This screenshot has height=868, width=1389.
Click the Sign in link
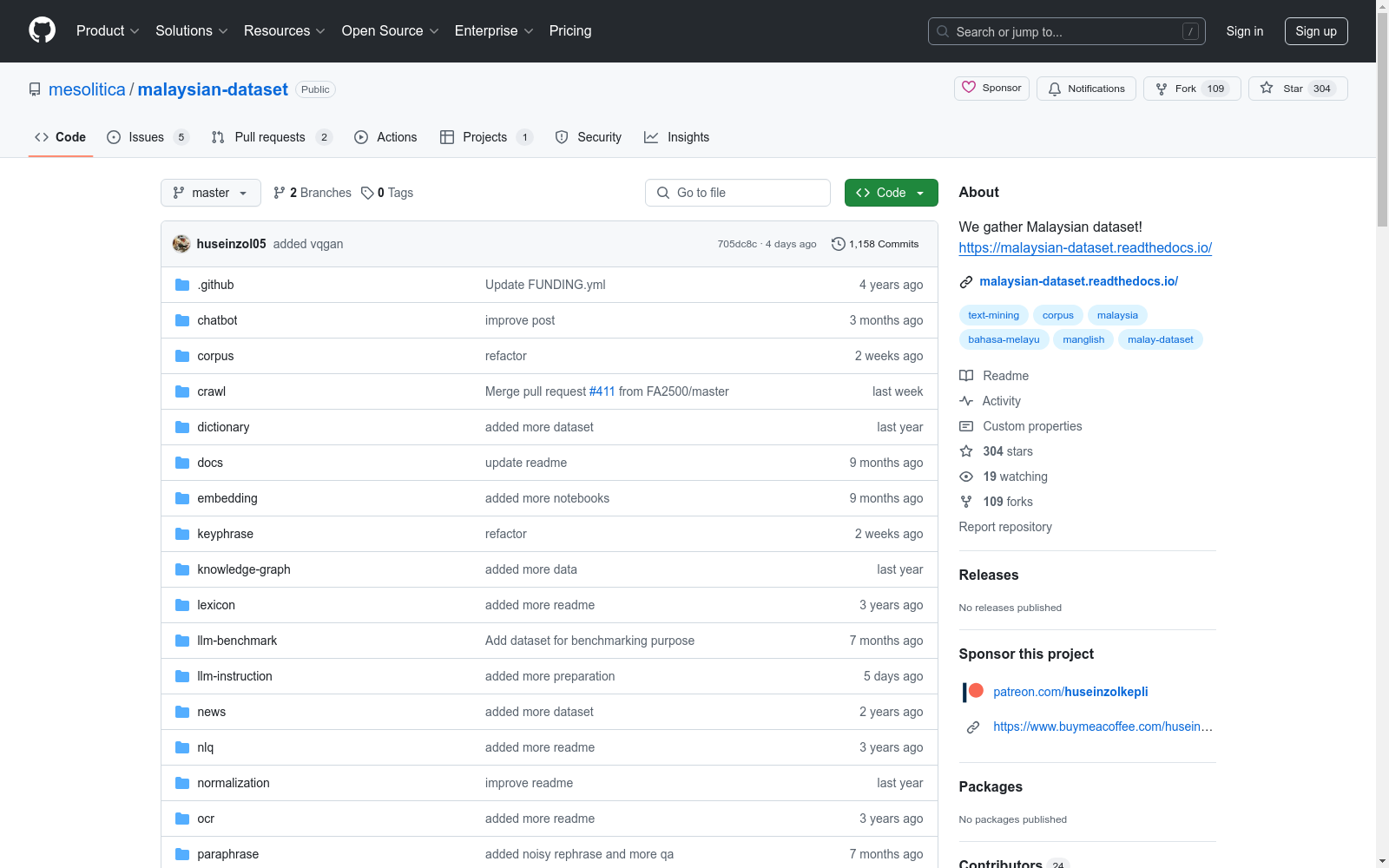tap(1245, 31)
